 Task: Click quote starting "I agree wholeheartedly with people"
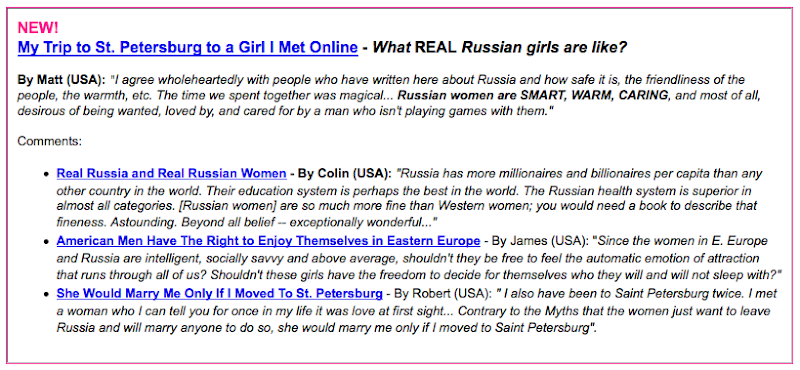[381, 95]
